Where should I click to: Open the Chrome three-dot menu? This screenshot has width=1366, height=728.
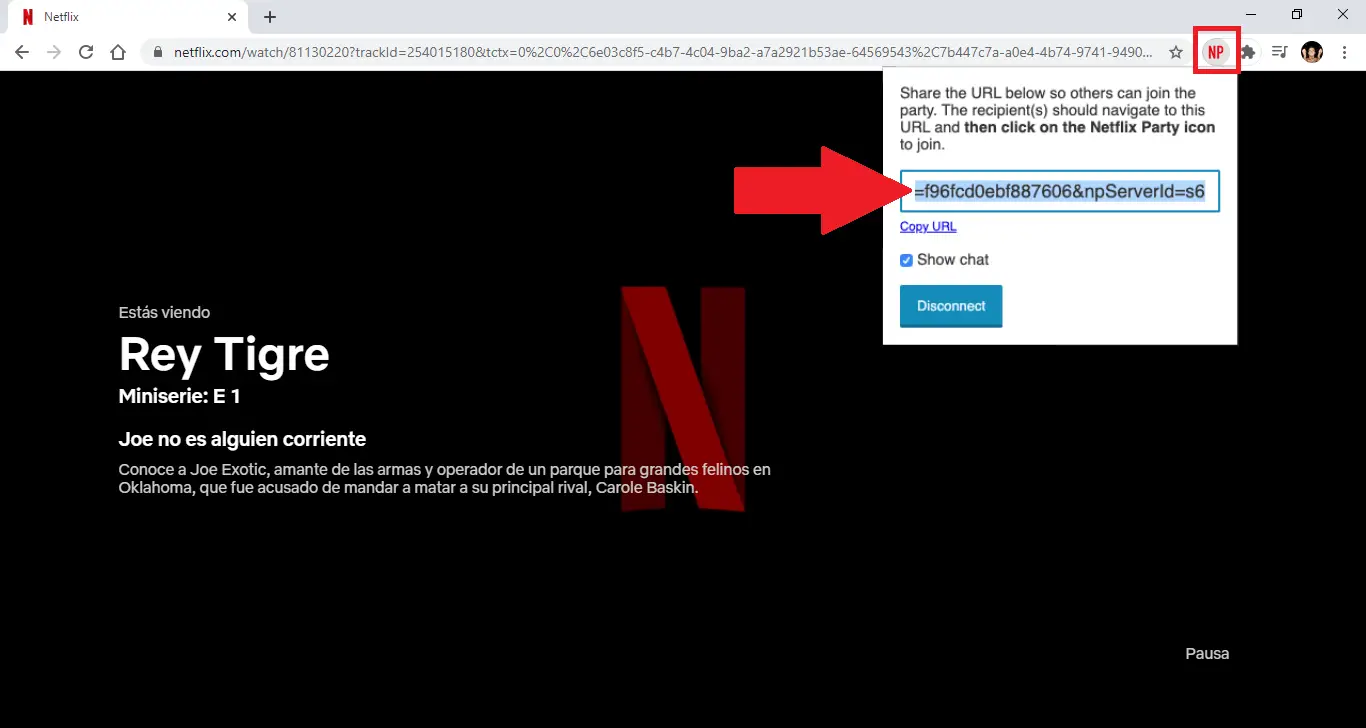(x=1344, y=52)
